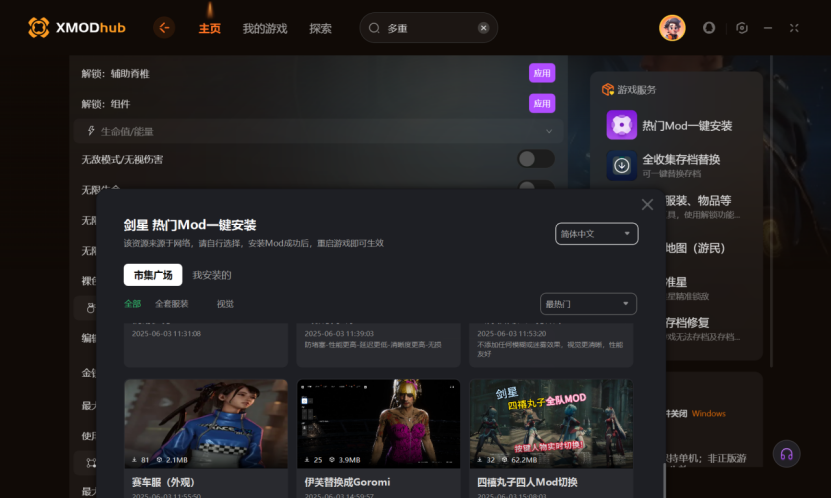Open the 存档修复 service

tap(687, 323)
